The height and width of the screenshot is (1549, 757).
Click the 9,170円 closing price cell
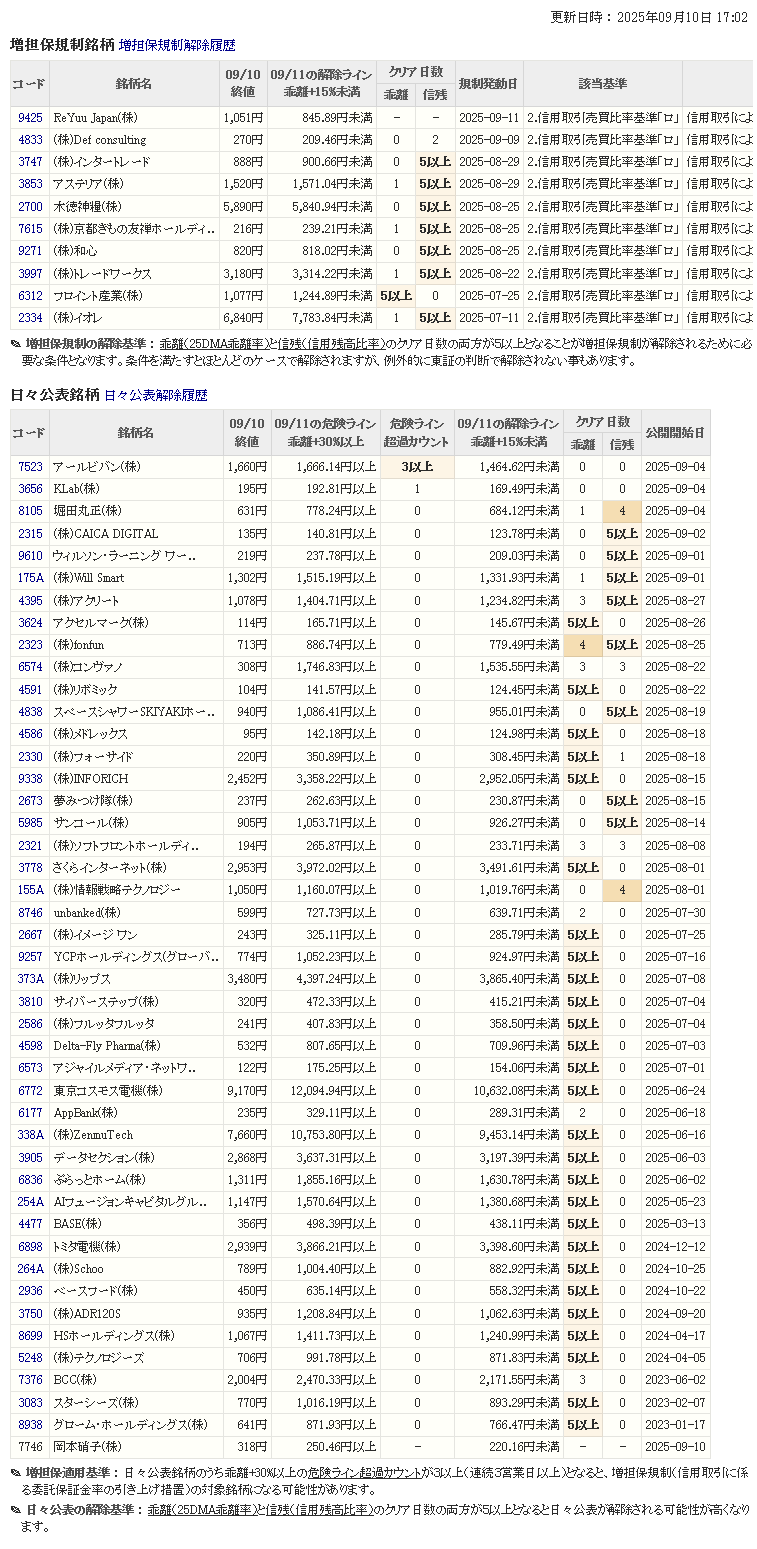(x=249, y=1091)
